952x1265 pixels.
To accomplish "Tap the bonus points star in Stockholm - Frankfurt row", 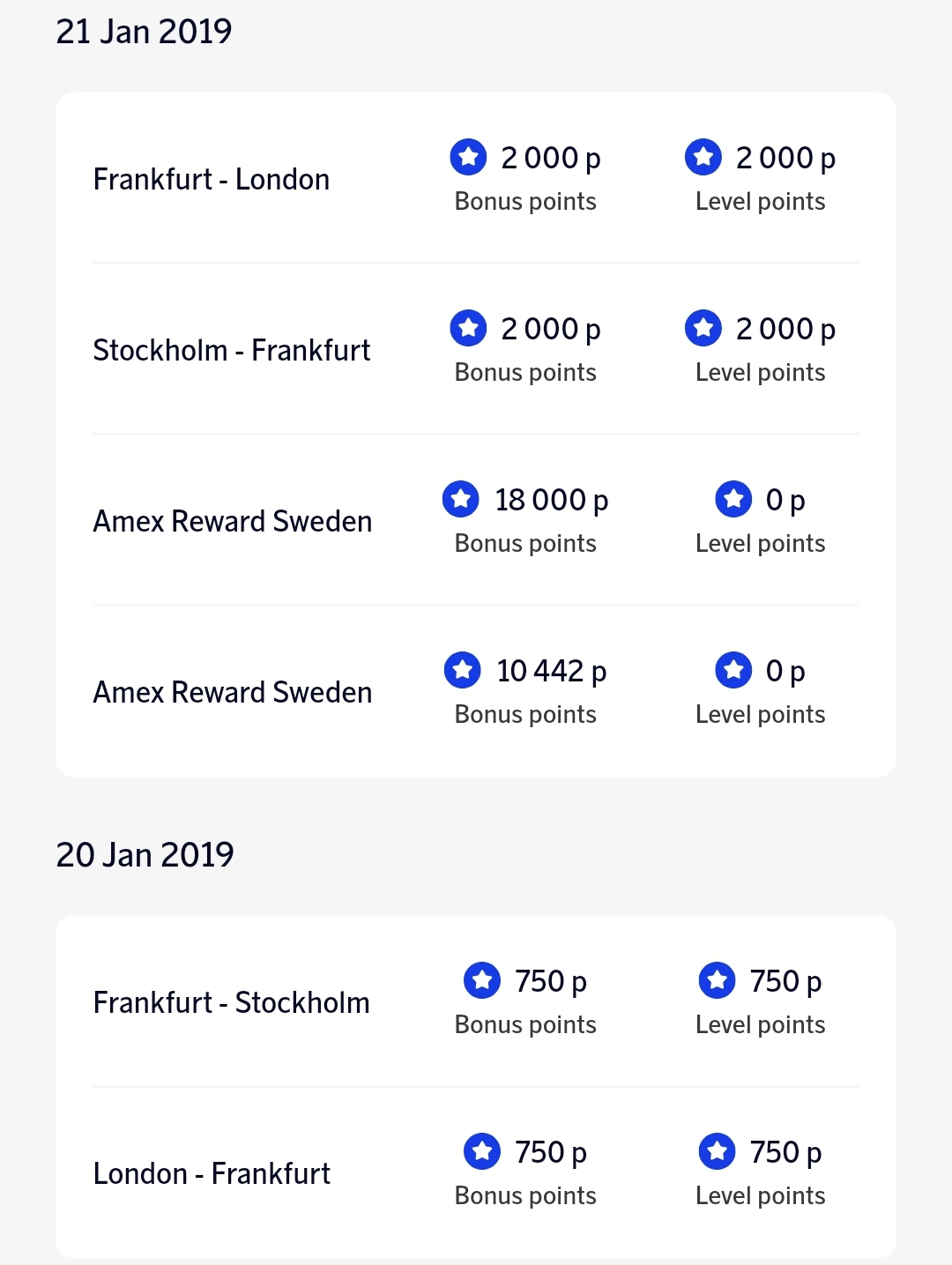I will point(468,329).
